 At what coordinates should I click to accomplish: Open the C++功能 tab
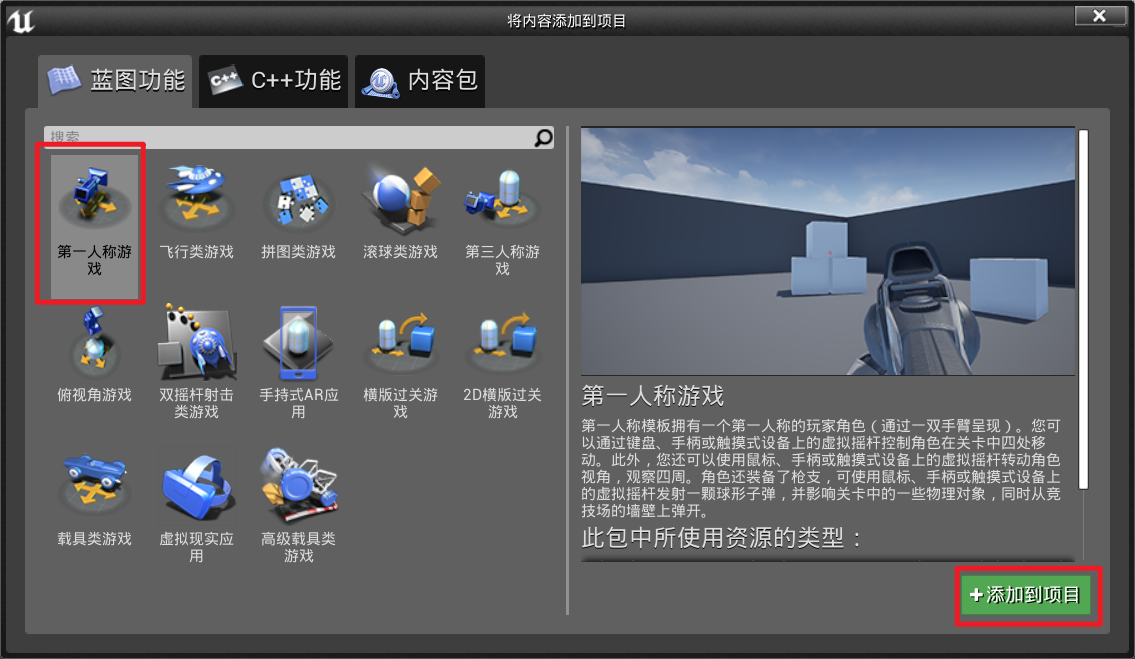(274, 80)
